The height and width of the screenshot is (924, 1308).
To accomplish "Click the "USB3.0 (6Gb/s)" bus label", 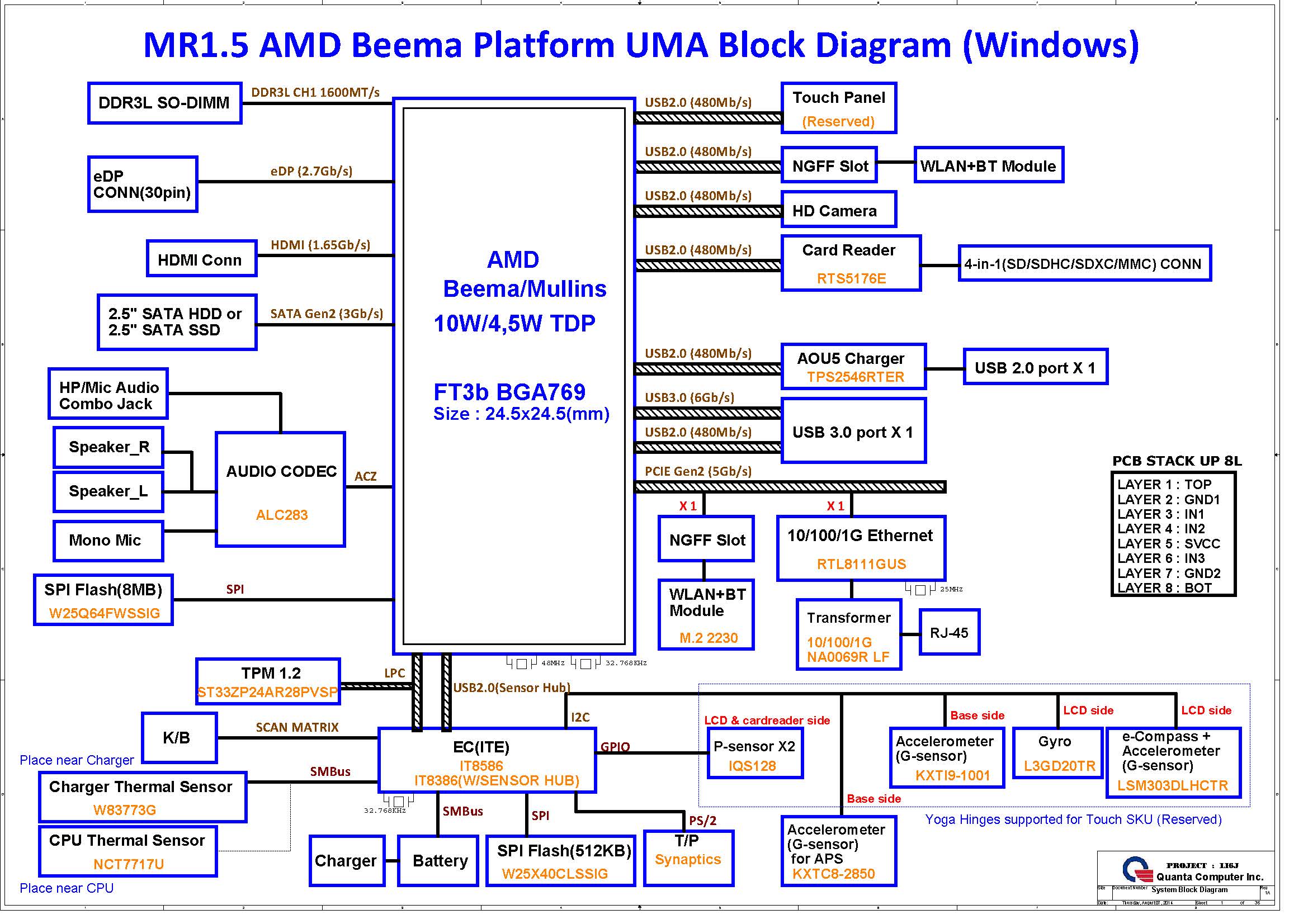I will point(690,397).
